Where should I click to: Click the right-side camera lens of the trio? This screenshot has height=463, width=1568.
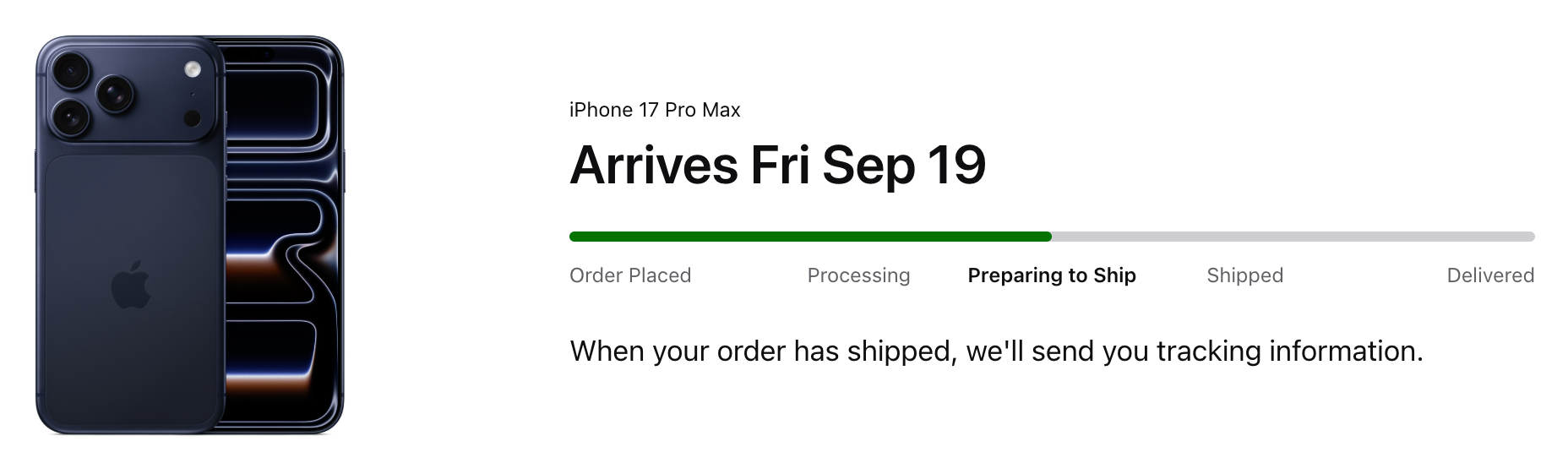[113, 94]
